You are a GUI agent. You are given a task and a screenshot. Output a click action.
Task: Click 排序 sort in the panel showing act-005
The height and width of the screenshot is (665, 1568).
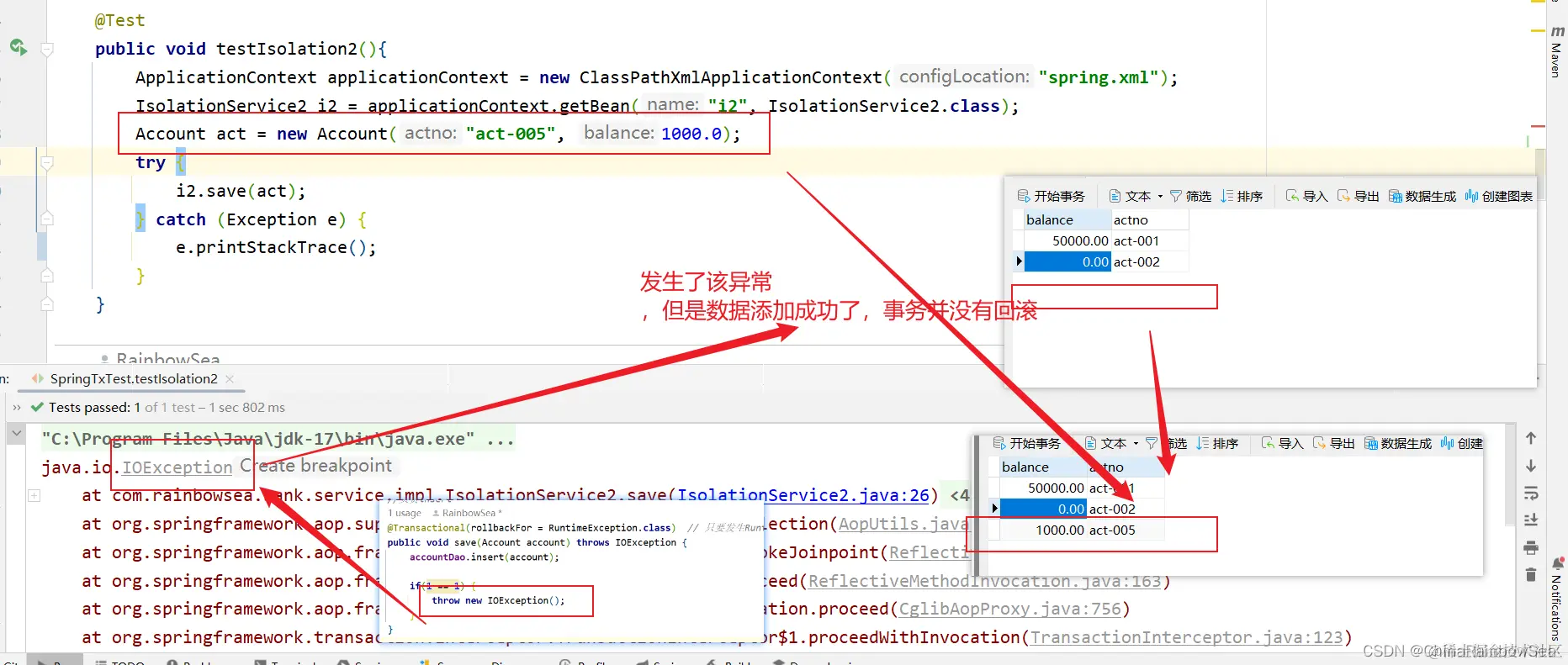click(1217, 443)
